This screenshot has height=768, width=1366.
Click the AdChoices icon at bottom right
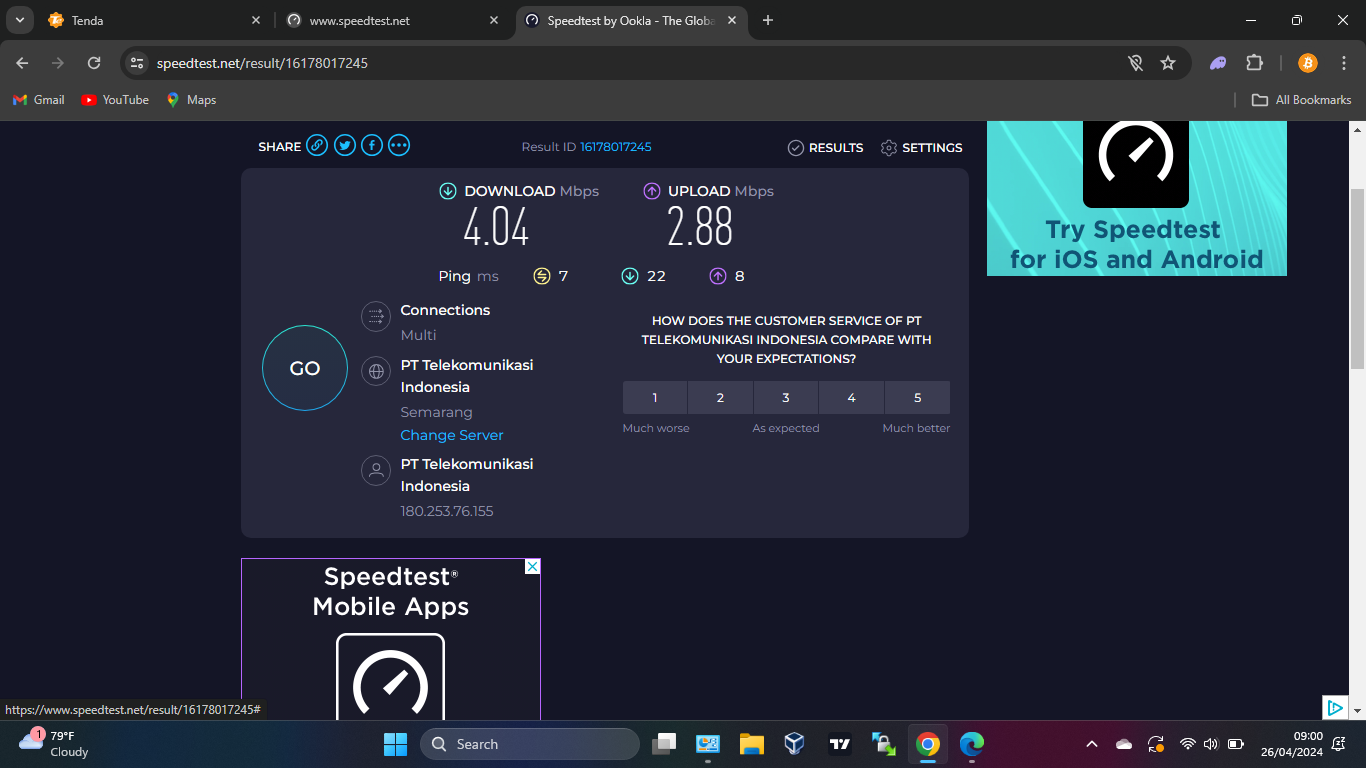tap(1335, 708)
